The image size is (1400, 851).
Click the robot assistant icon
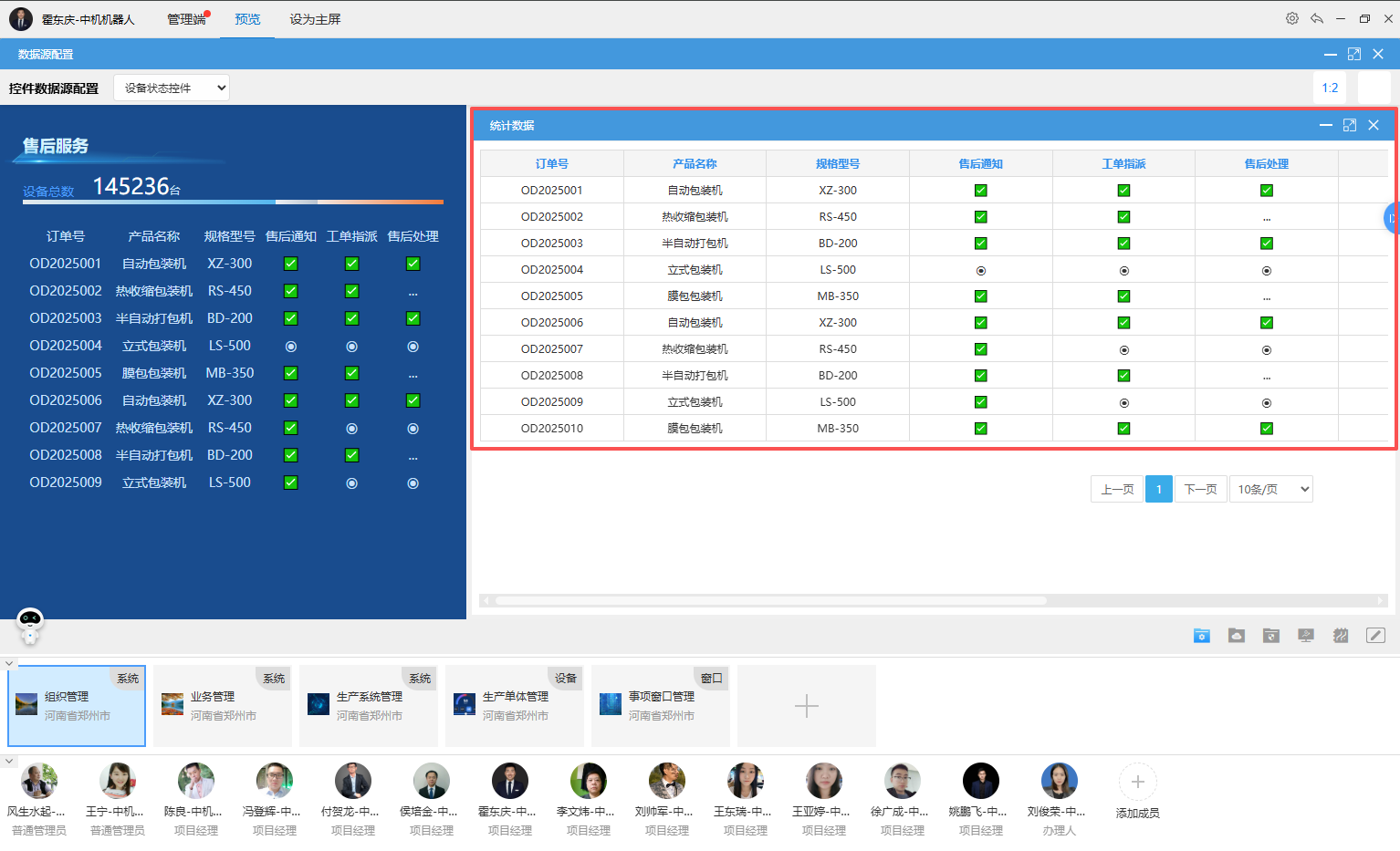(x=30, y=626)
